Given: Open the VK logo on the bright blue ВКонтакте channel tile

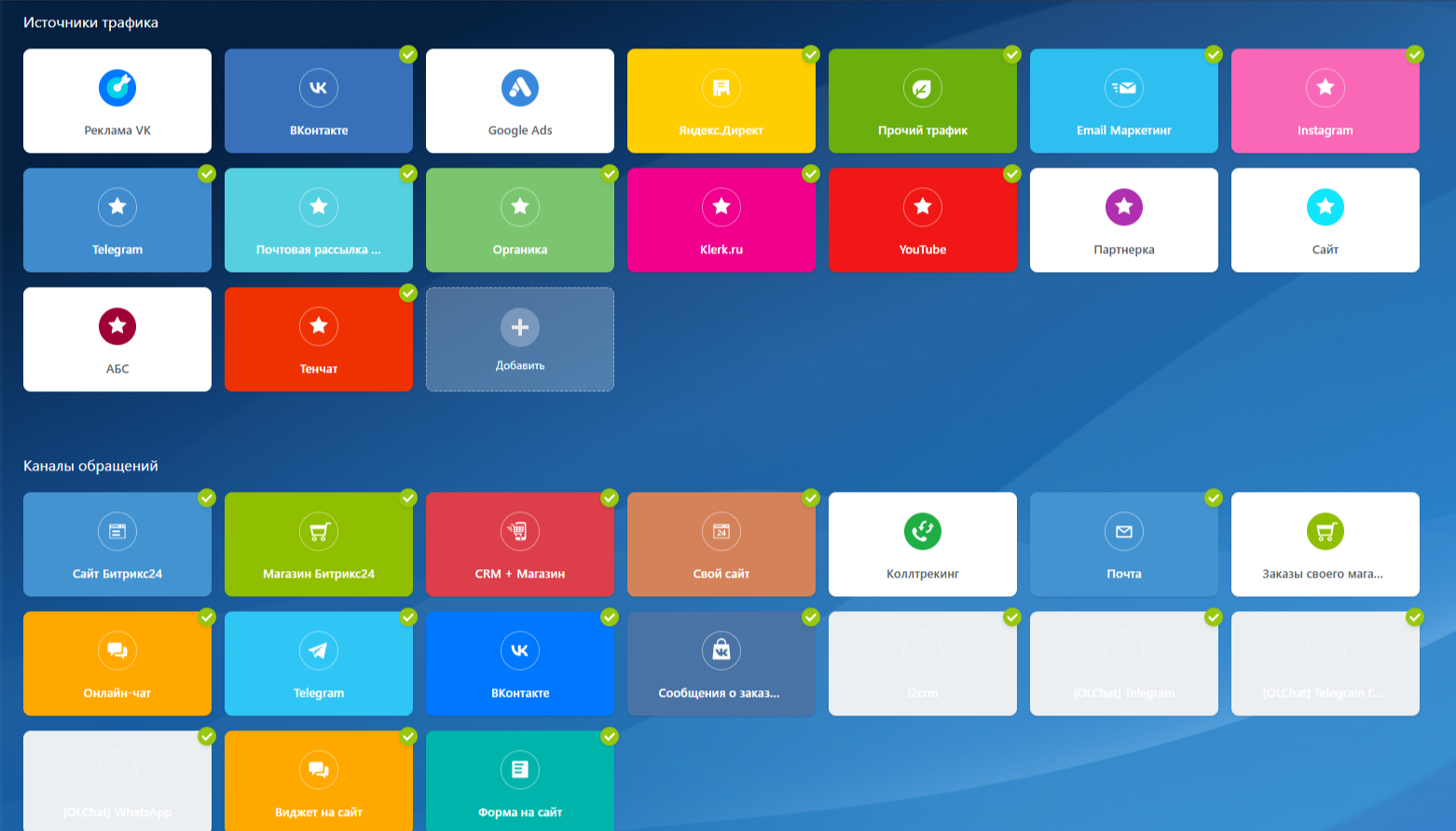Looking at the screenshot, I should click(520, 650).
